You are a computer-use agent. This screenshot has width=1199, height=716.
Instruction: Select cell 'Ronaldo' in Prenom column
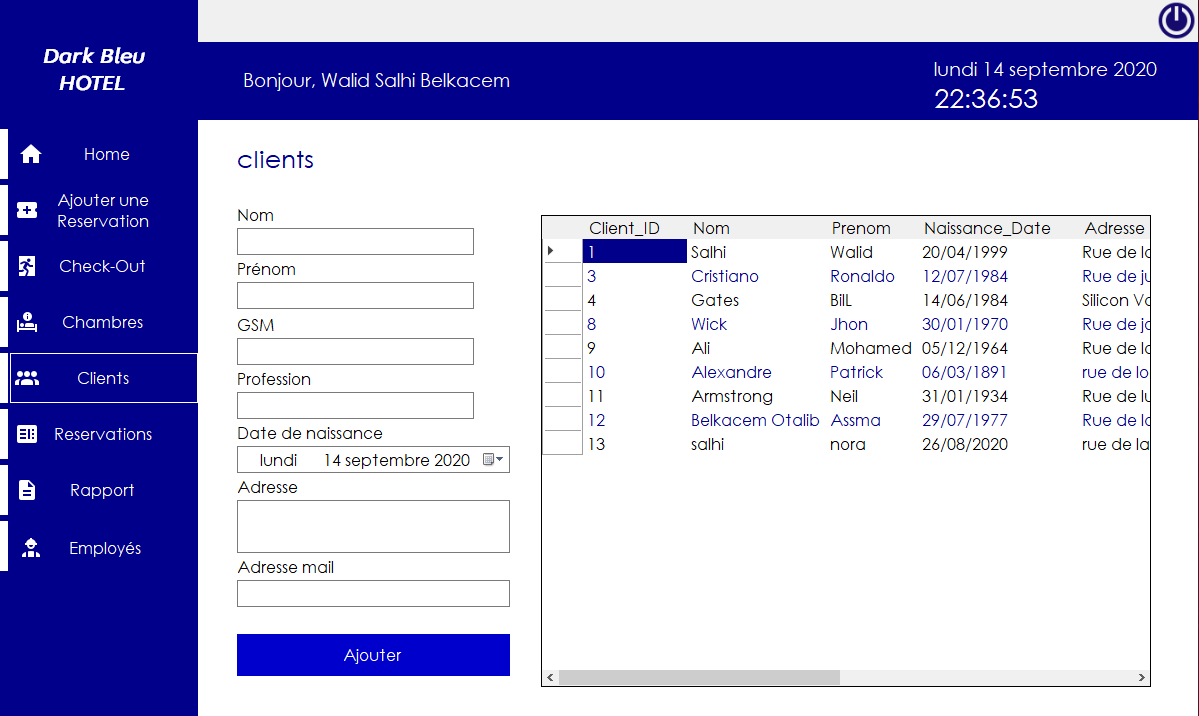(863, 276)
